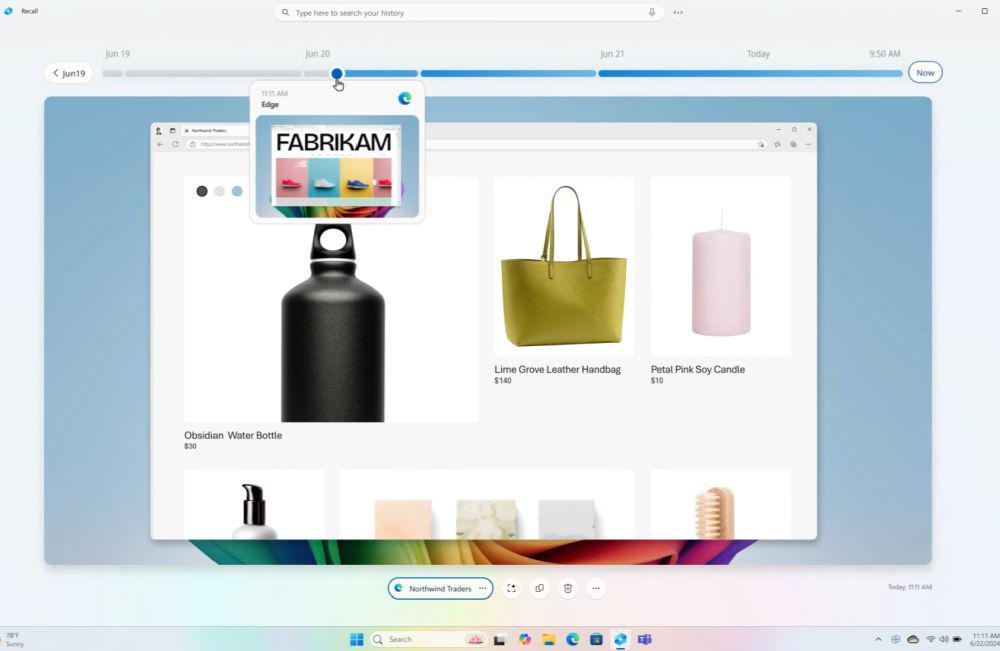This screenshot has height=651, width=1000.
Task: Click the refresh icon in snapshot Edge window
Action: [175, 145]
